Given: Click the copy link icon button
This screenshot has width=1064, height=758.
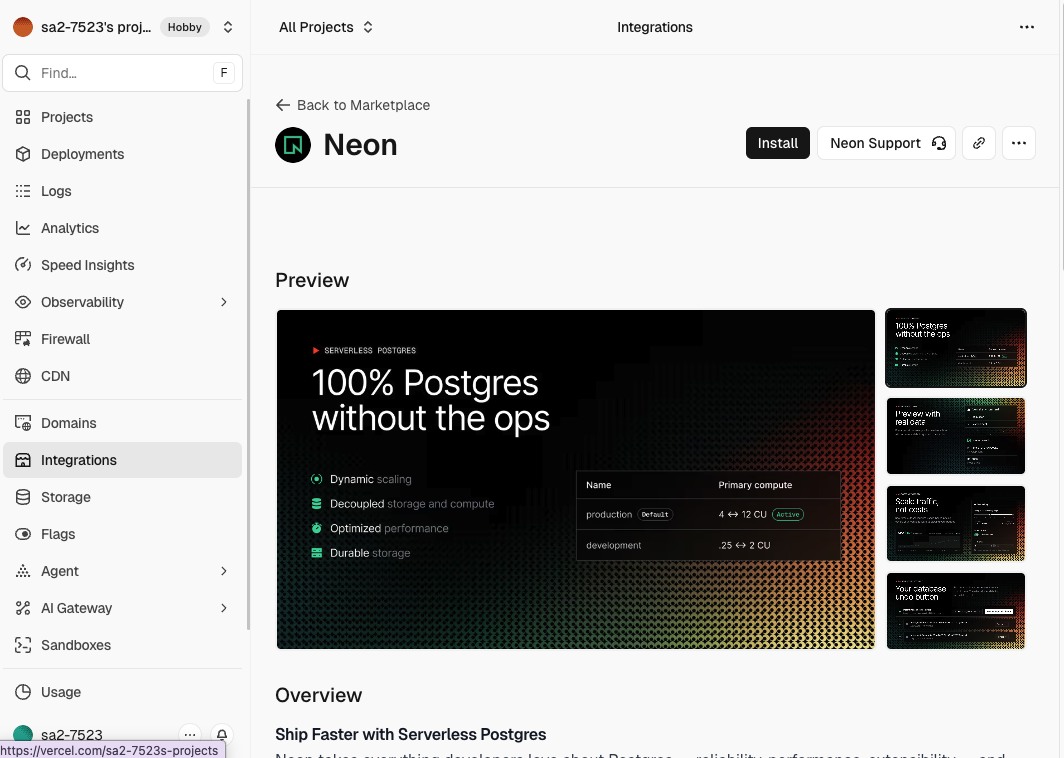Looking at the screenshot, I should [979, 143].
